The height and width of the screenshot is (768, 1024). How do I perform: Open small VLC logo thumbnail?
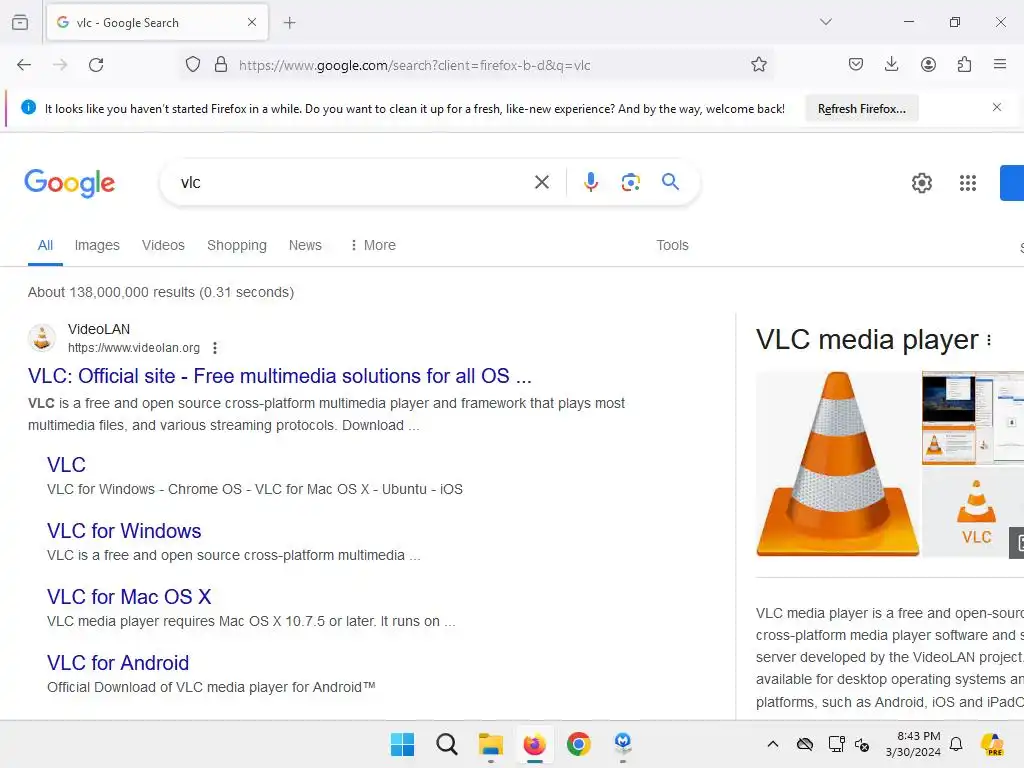(973, 512)
